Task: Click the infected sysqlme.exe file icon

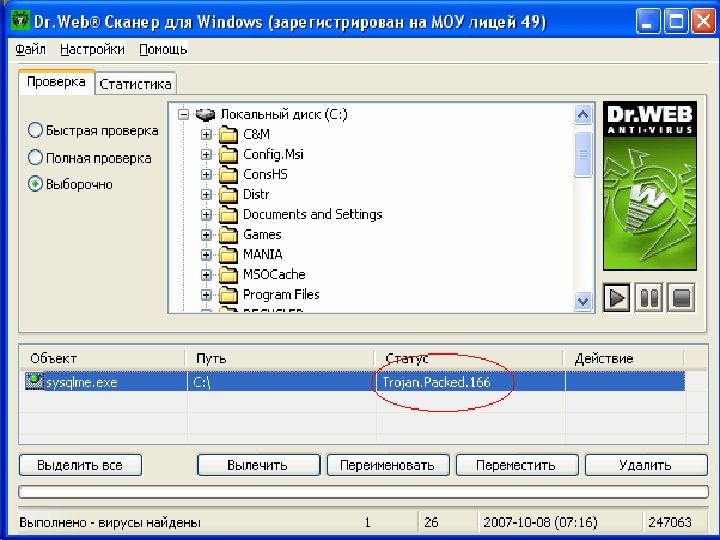Action: coord(34,382)
